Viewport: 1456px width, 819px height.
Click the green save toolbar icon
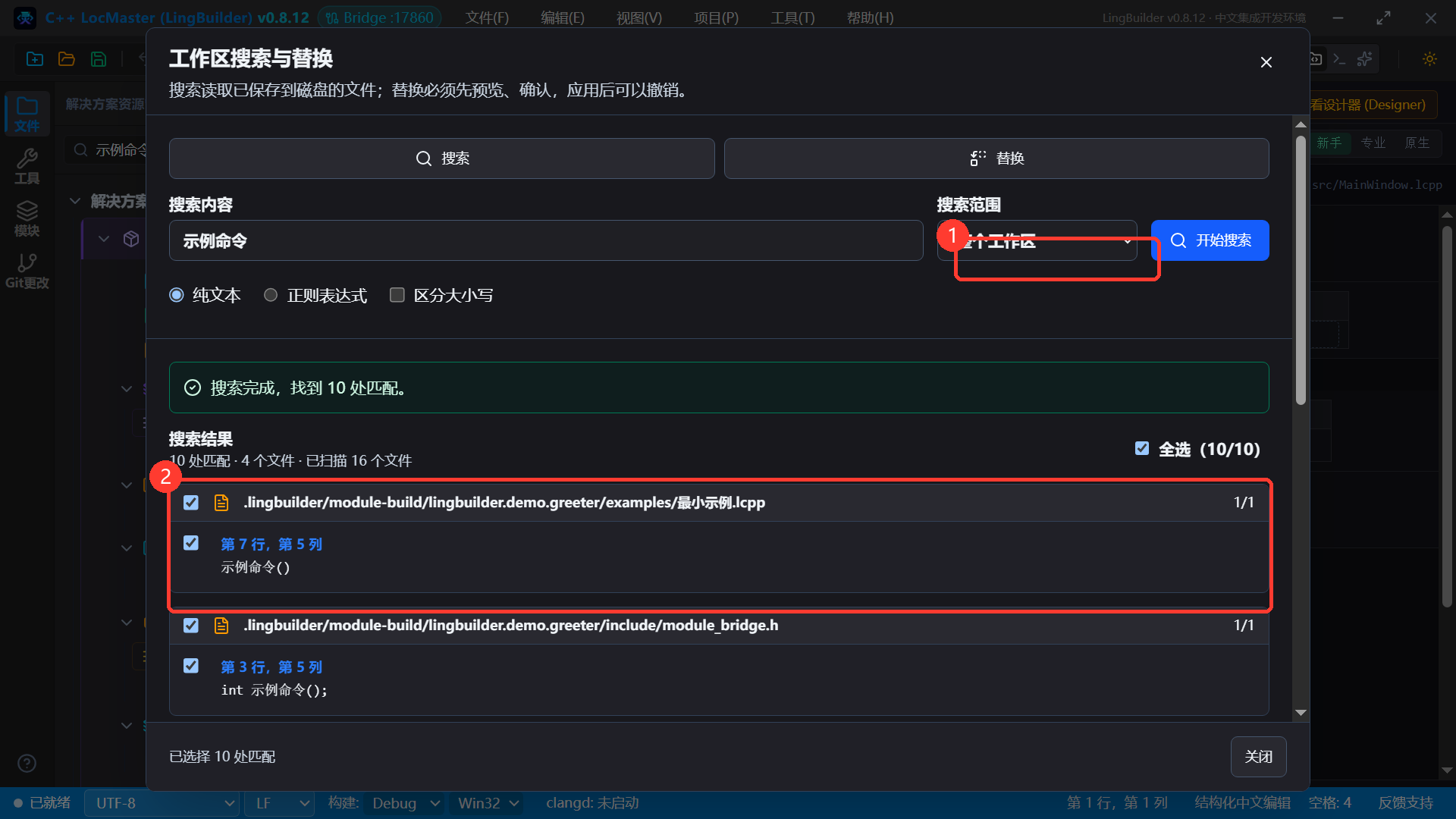pyautogui.click(x=99, y=59)
